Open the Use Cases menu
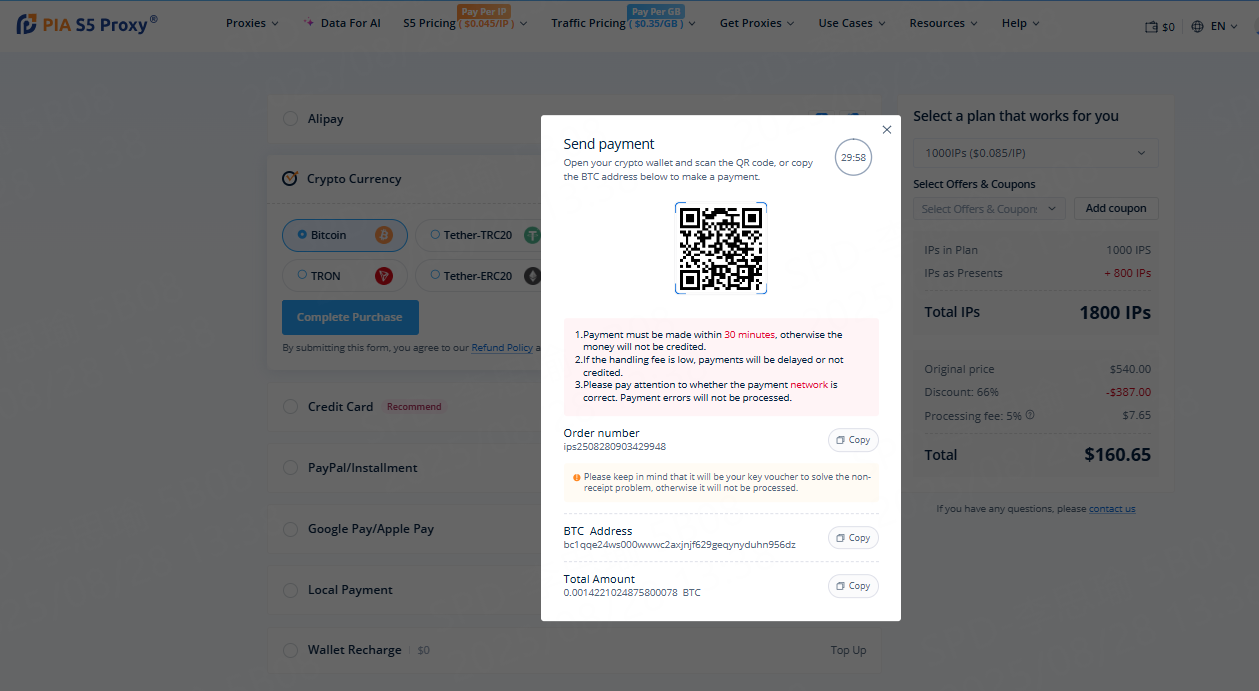Screen dimensions: 1259x691 pyautogui.click(x=852, y=23)
